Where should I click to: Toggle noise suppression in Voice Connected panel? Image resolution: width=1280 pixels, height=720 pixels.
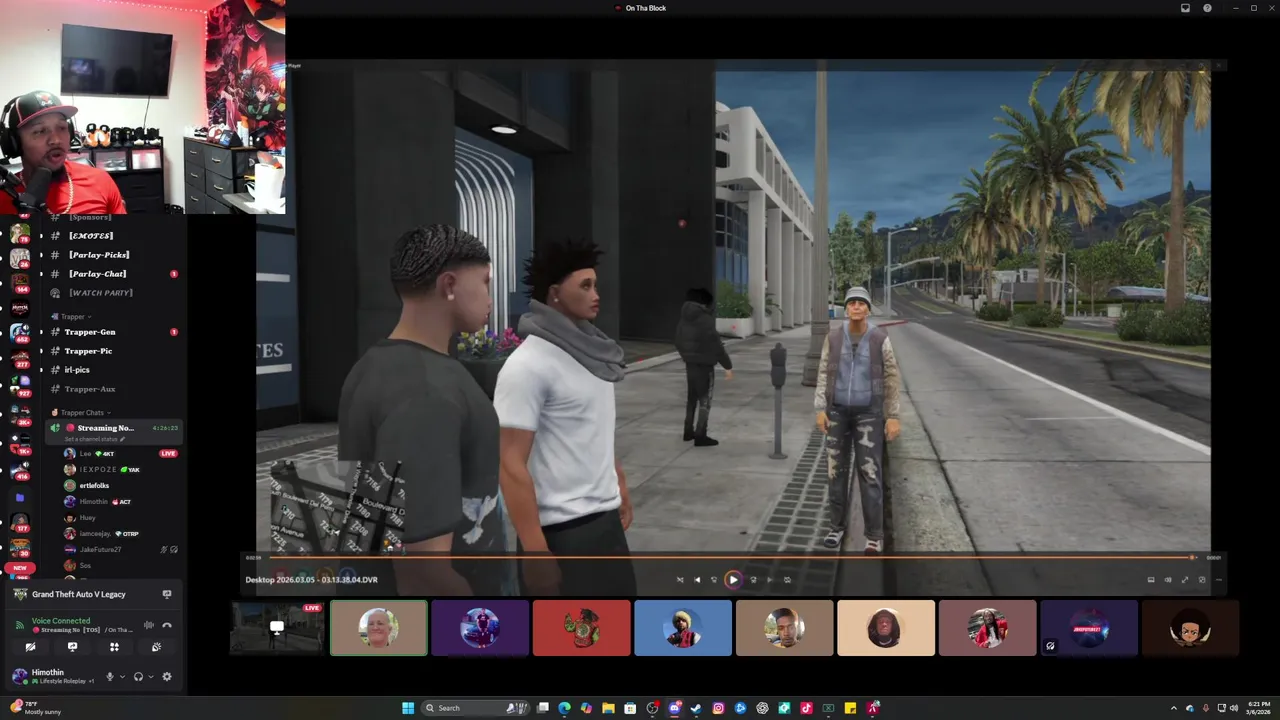(148, 625)
